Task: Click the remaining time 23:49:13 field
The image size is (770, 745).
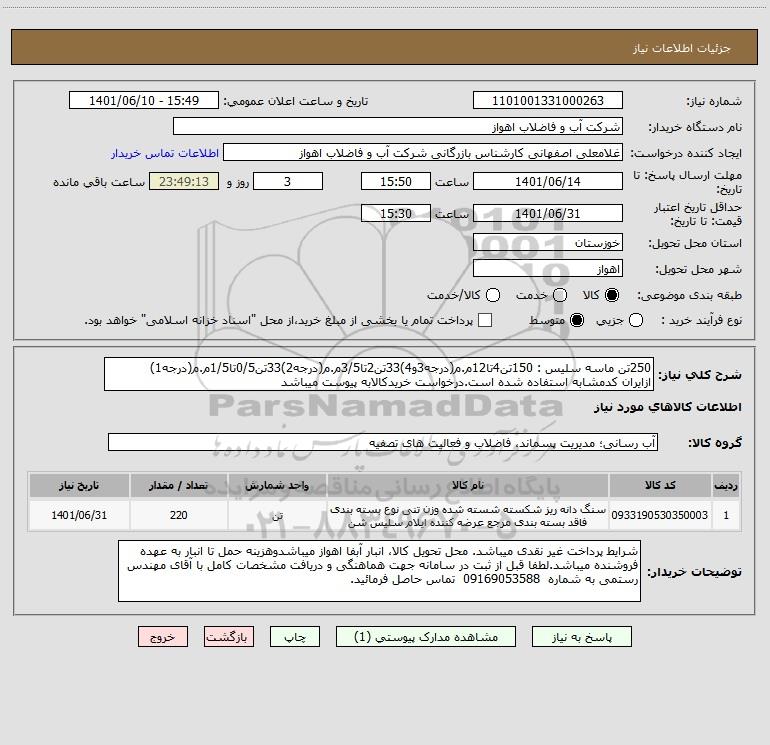Action: click(184, 181)
